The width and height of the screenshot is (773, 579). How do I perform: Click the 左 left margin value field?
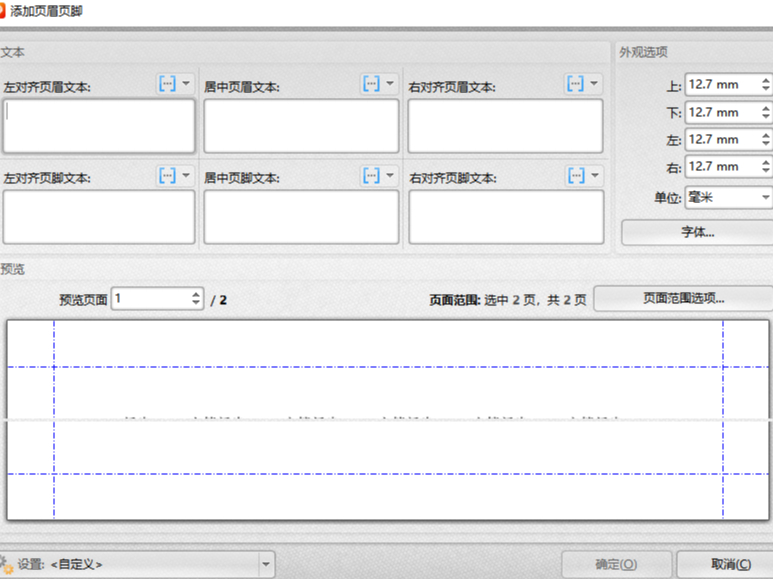[722, 140]
